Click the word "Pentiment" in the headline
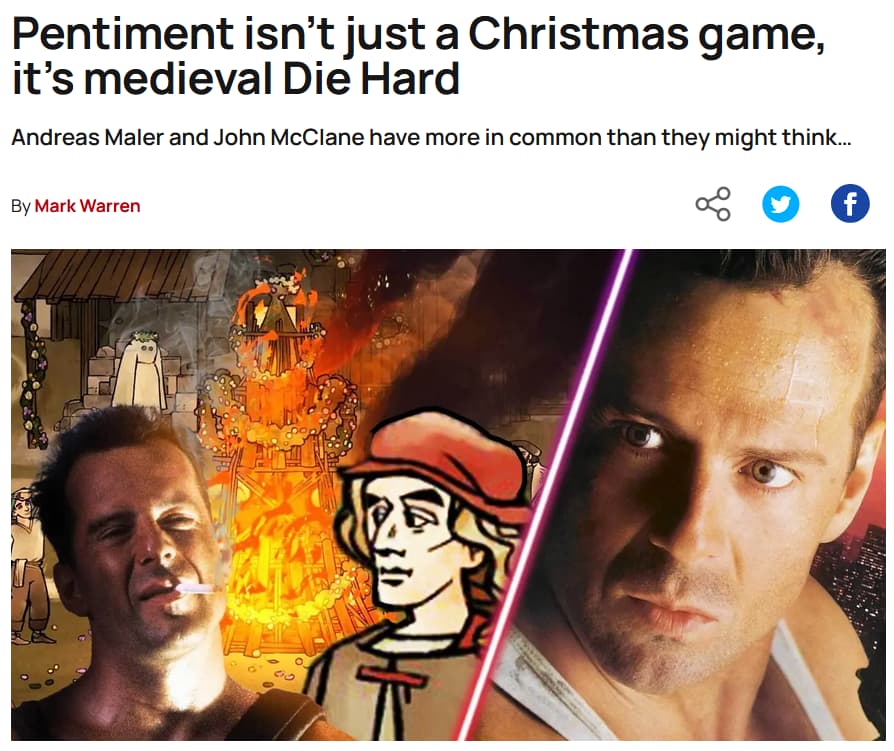 click(123, 34)
